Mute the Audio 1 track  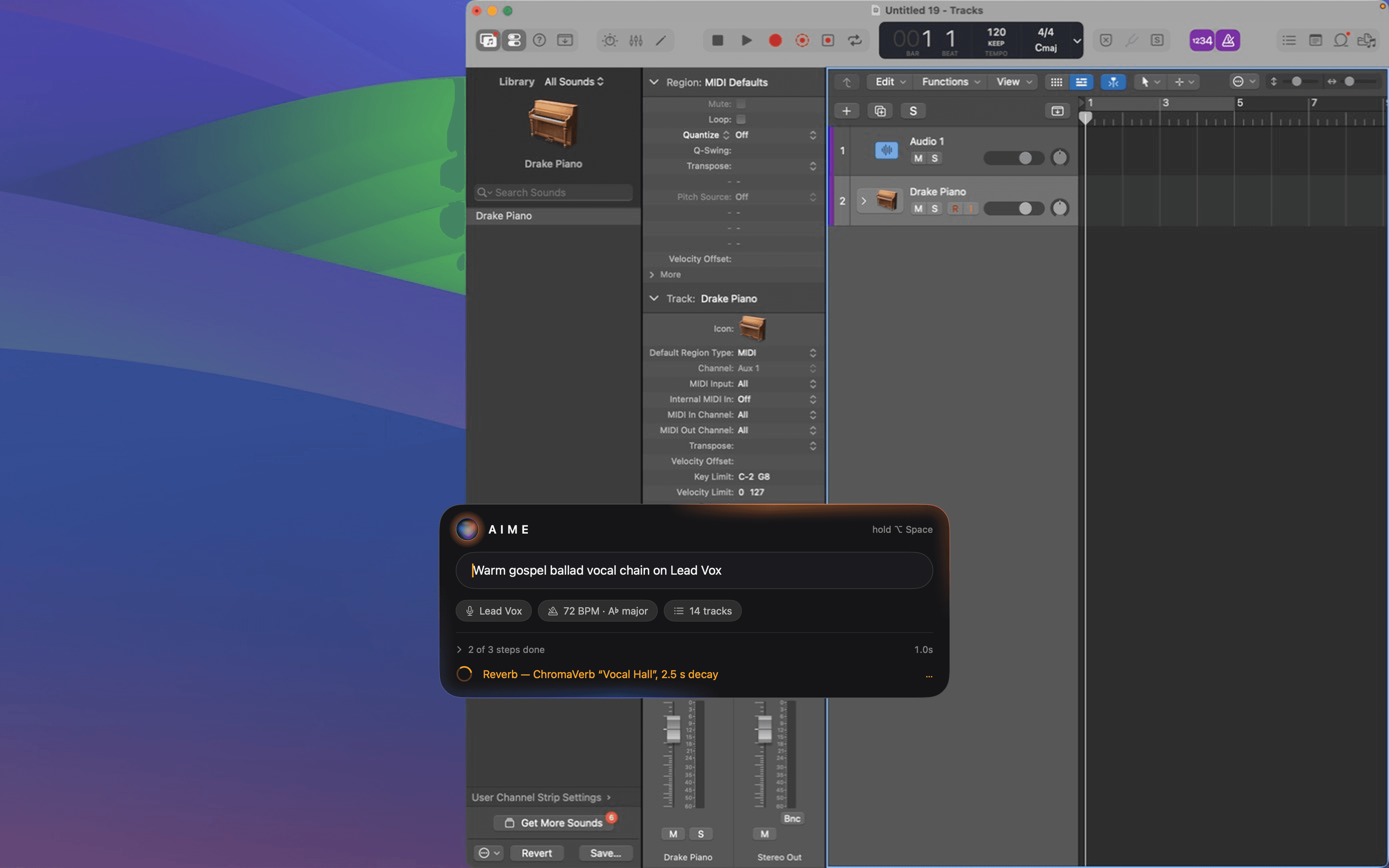coord(919,158)
